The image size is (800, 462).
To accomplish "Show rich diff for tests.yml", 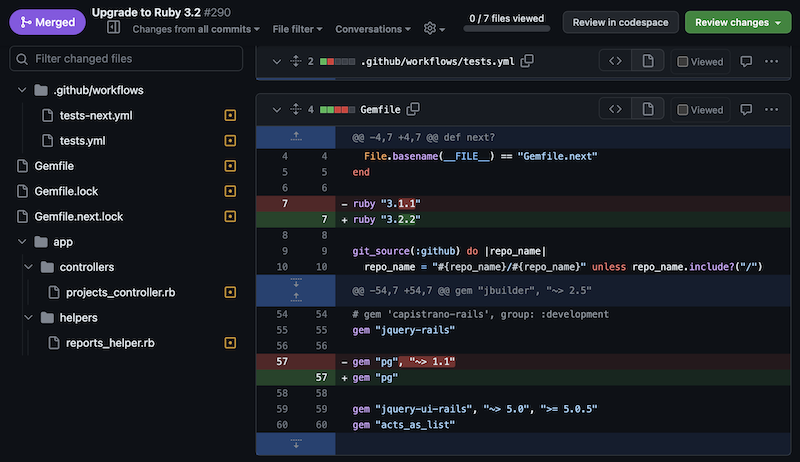I will pos(647,61).
